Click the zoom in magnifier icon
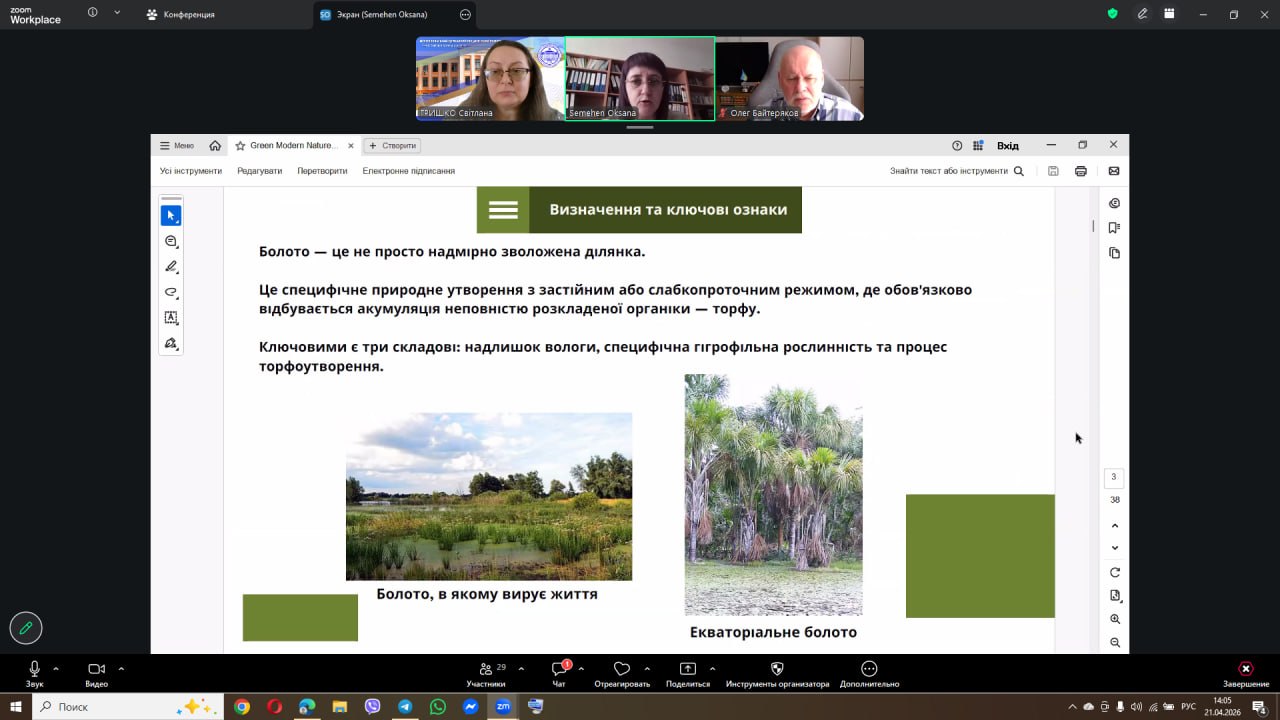1280x720 pixels. pyautogui.click(x=1115, y=619)
